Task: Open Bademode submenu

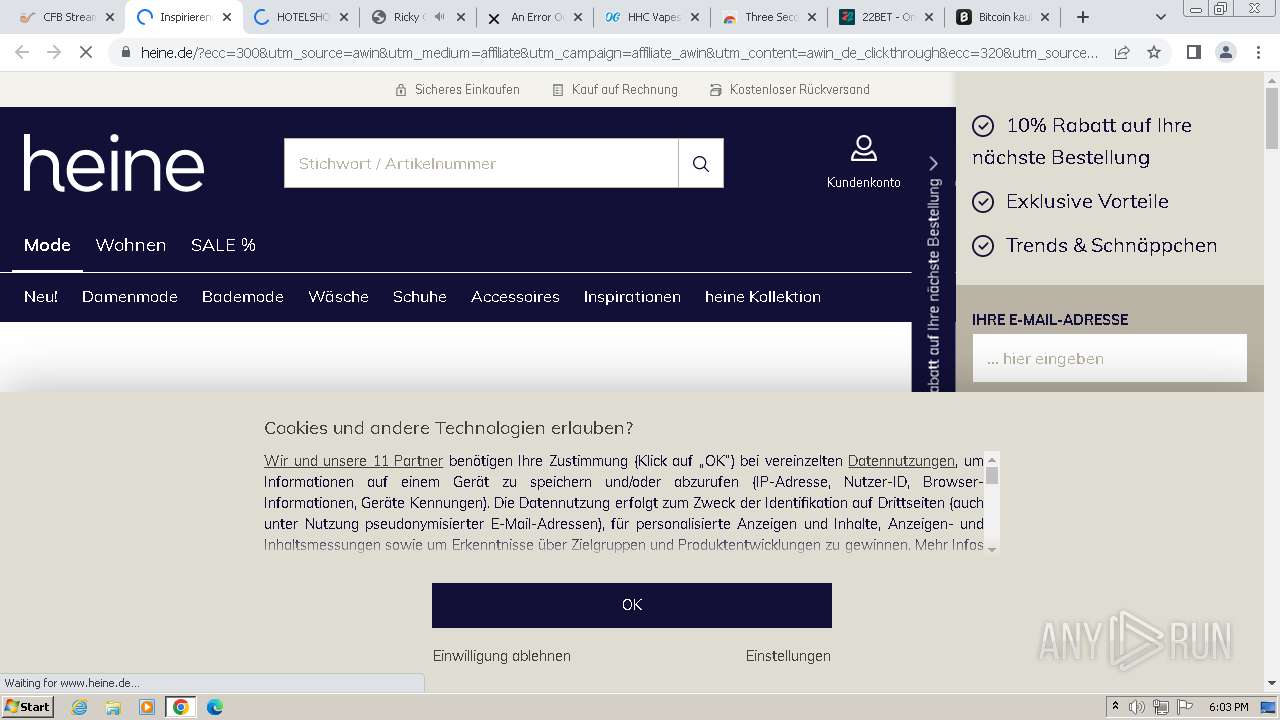Action: tap(243, 297)
